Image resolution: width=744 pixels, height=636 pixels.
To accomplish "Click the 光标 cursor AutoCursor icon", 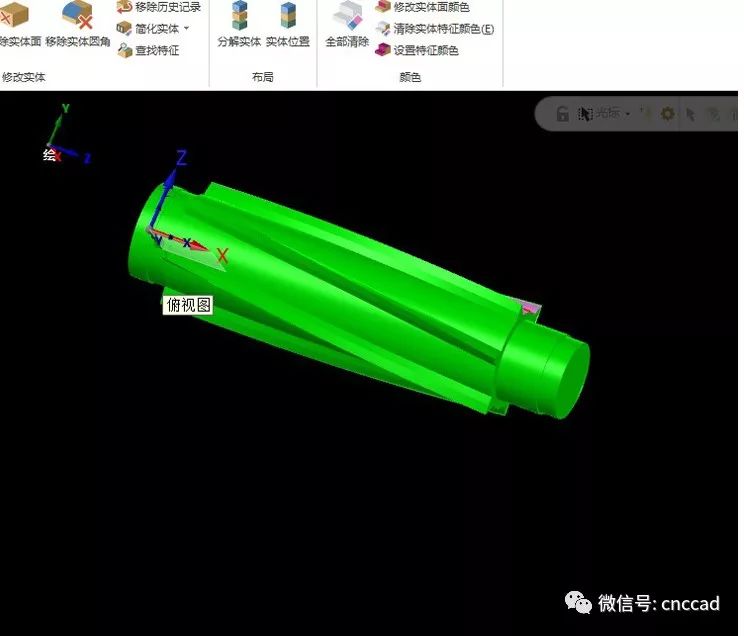I will click(585, 114).
